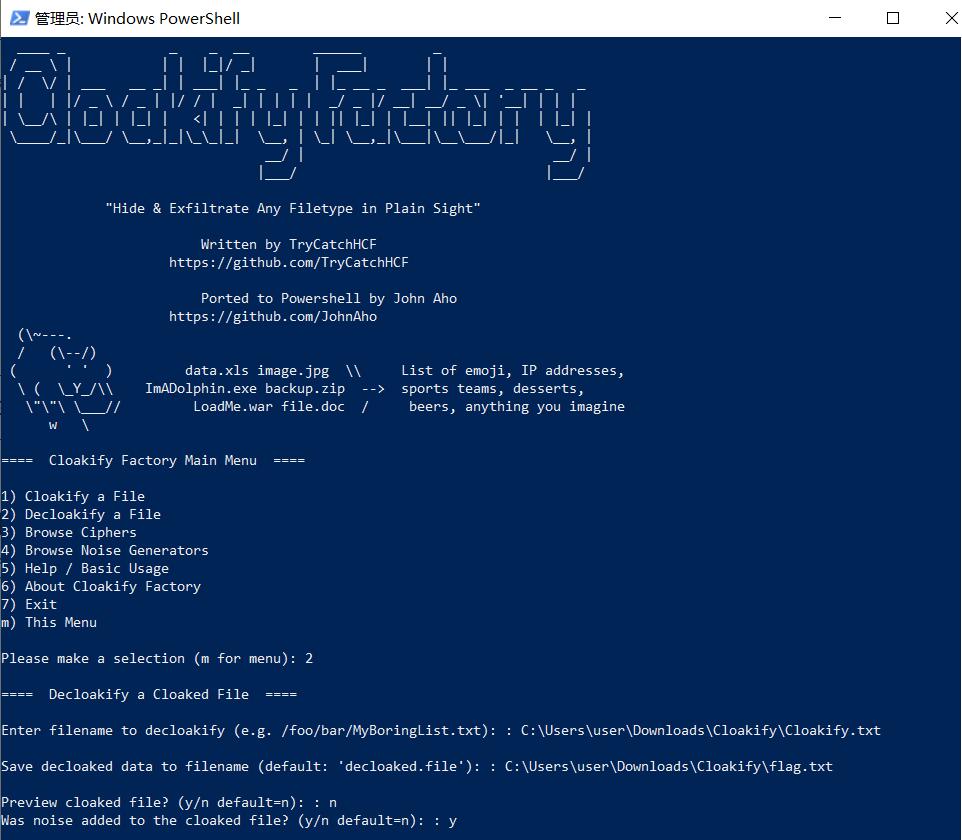Click the JohnAho GitHub URL

(272, 317)
